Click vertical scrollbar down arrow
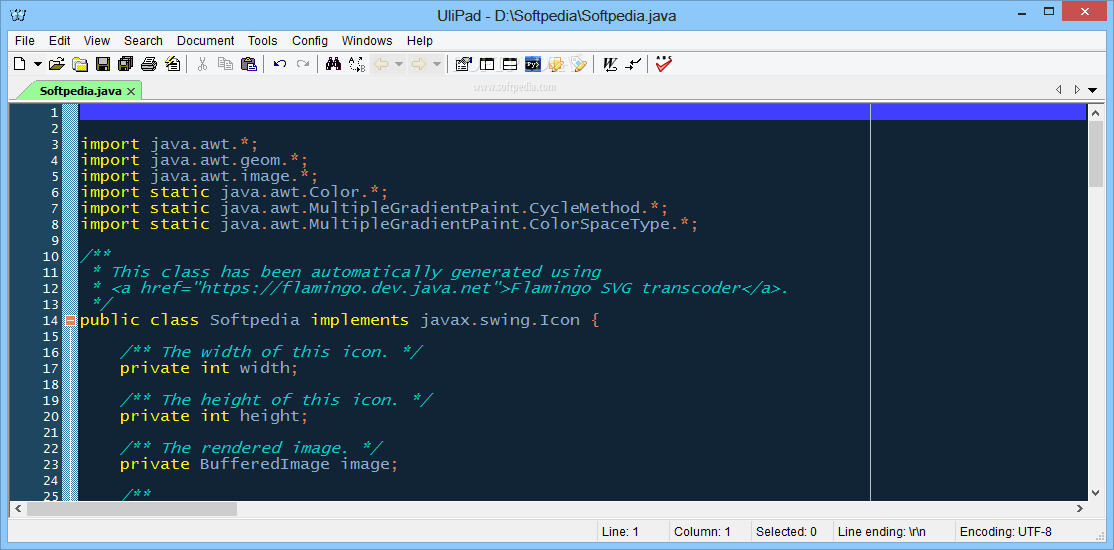Screen dimensions: 1114x550 1095,493
